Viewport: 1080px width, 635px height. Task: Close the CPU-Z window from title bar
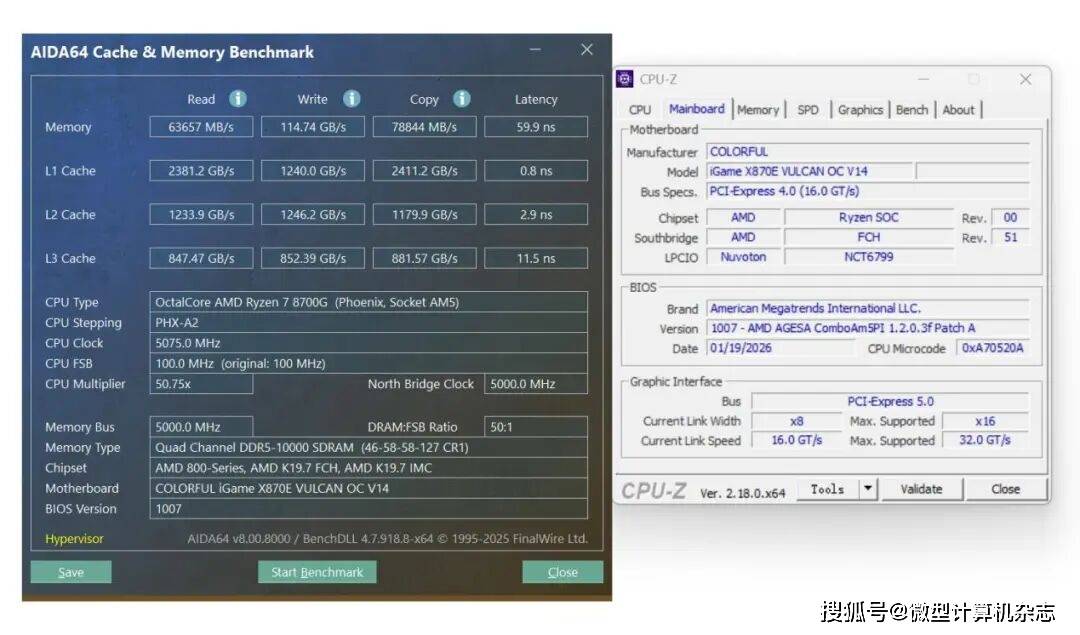(1025, 79)
